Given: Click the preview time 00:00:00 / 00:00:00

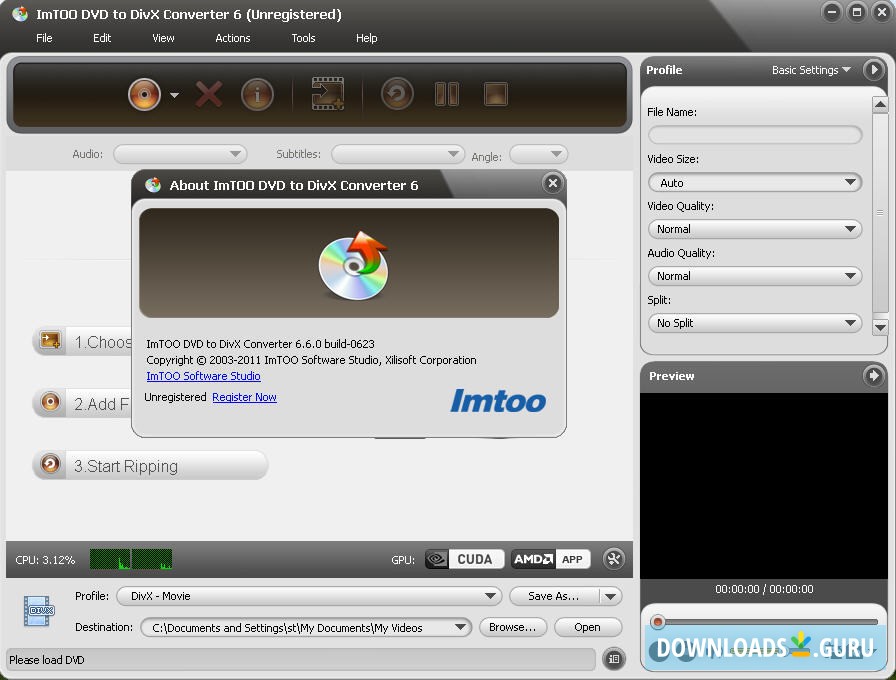Looking at the screenshot, I should pos(764,589).
